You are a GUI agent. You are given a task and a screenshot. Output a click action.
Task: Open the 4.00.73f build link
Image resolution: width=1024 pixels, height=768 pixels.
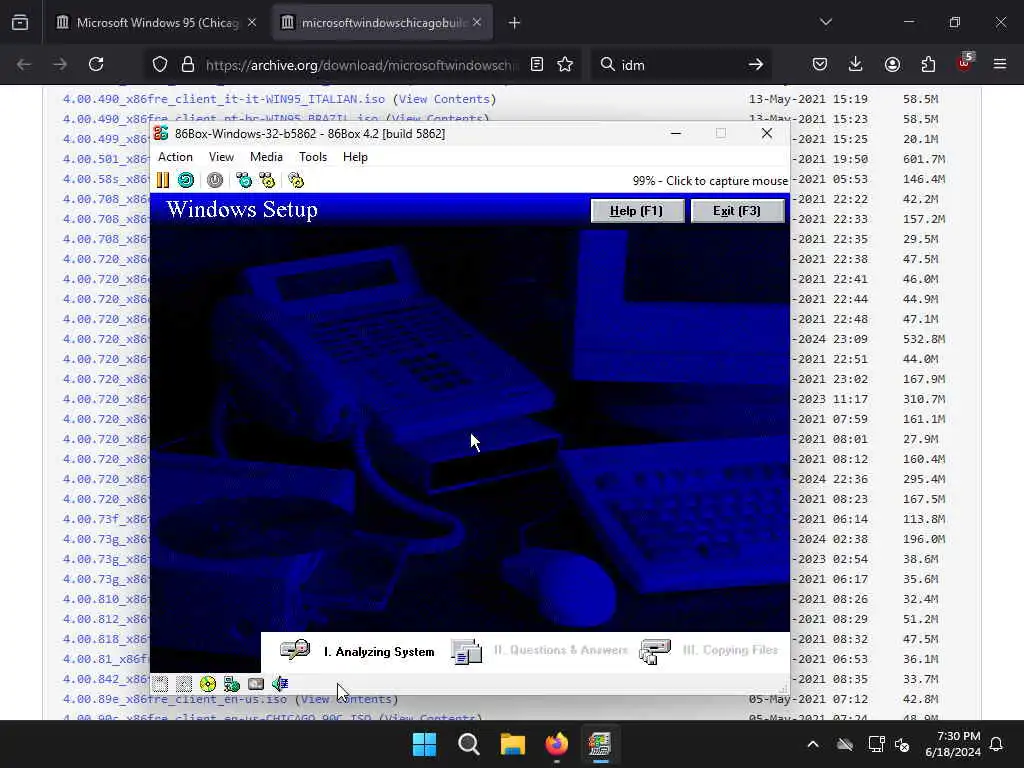(x=106, y=519)
